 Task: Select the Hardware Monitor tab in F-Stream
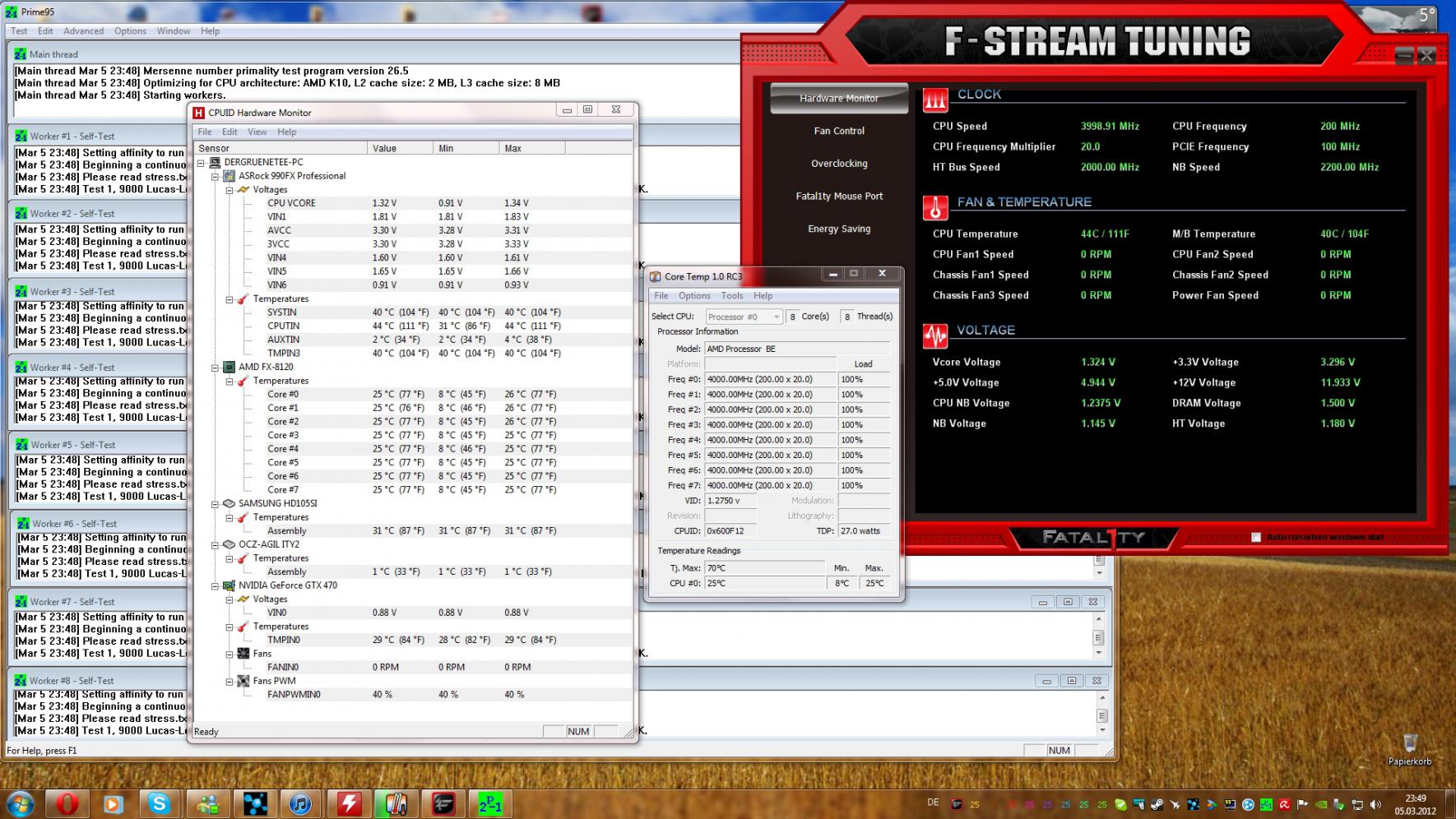tap(839, 98)
